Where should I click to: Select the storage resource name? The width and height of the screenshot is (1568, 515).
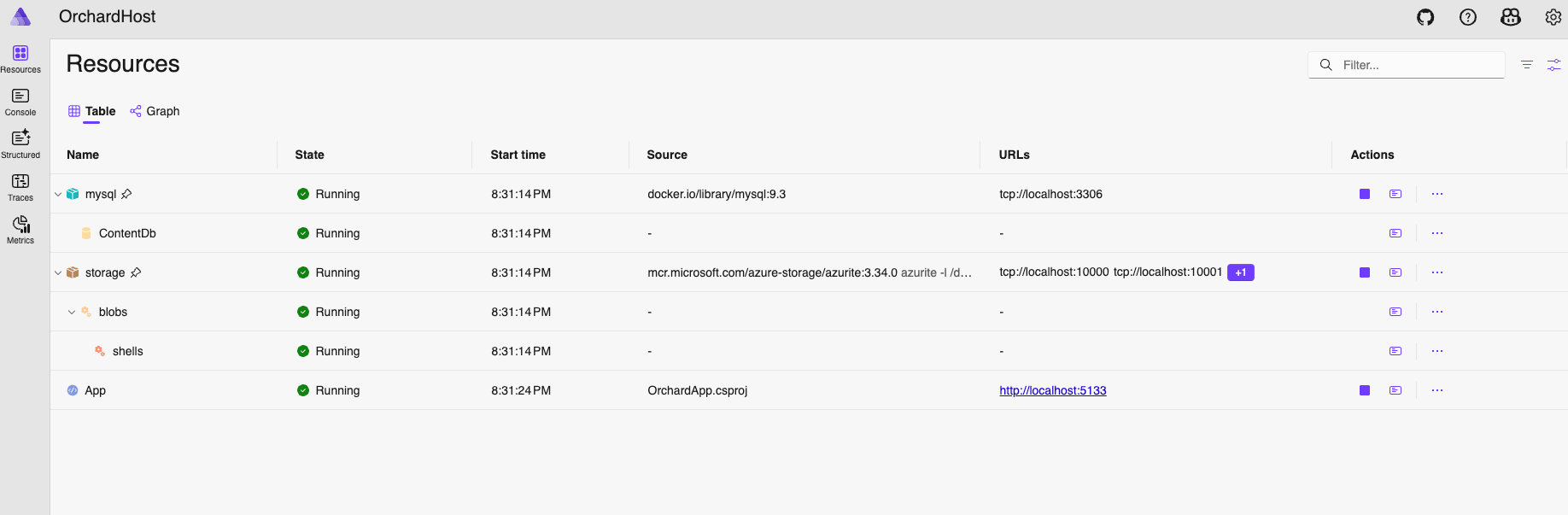coord(105,272)
